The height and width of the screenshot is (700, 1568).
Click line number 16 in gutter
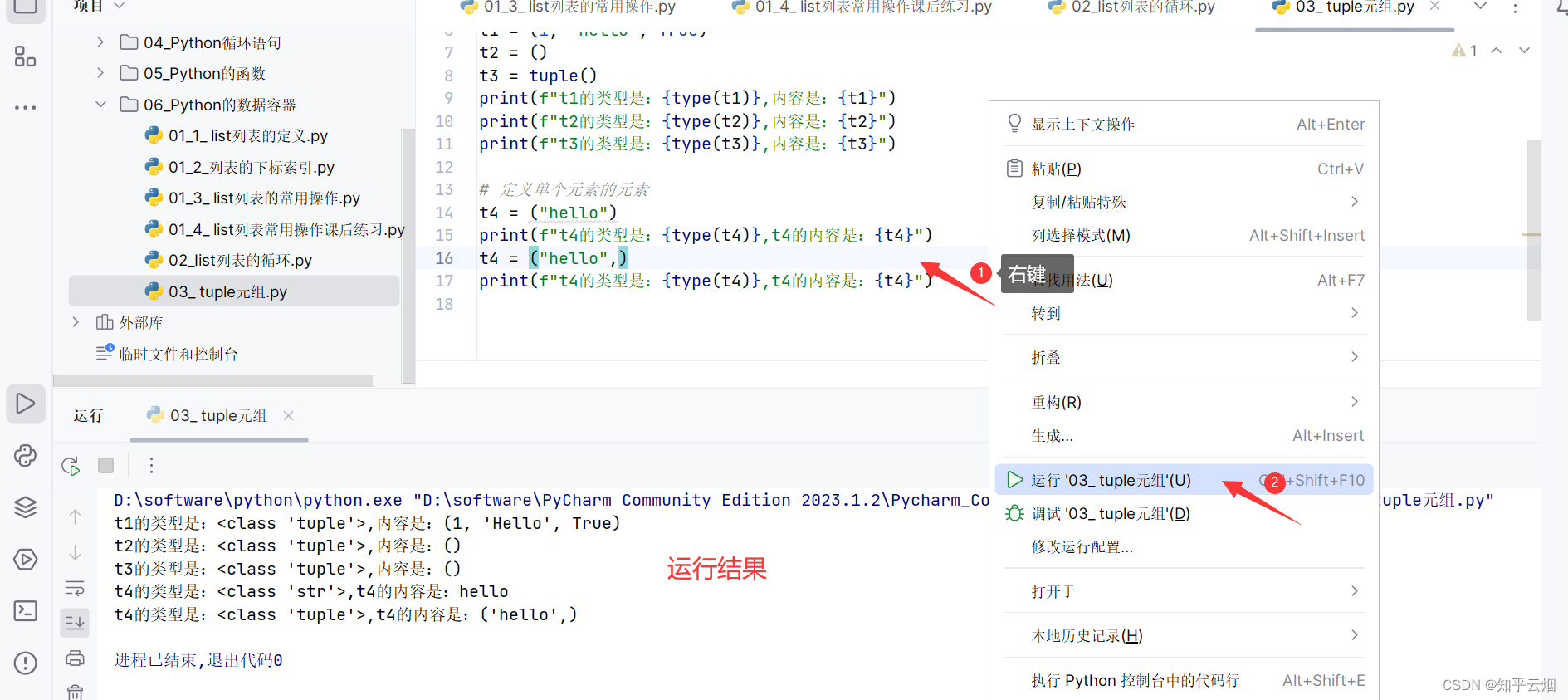pos(444,258)
